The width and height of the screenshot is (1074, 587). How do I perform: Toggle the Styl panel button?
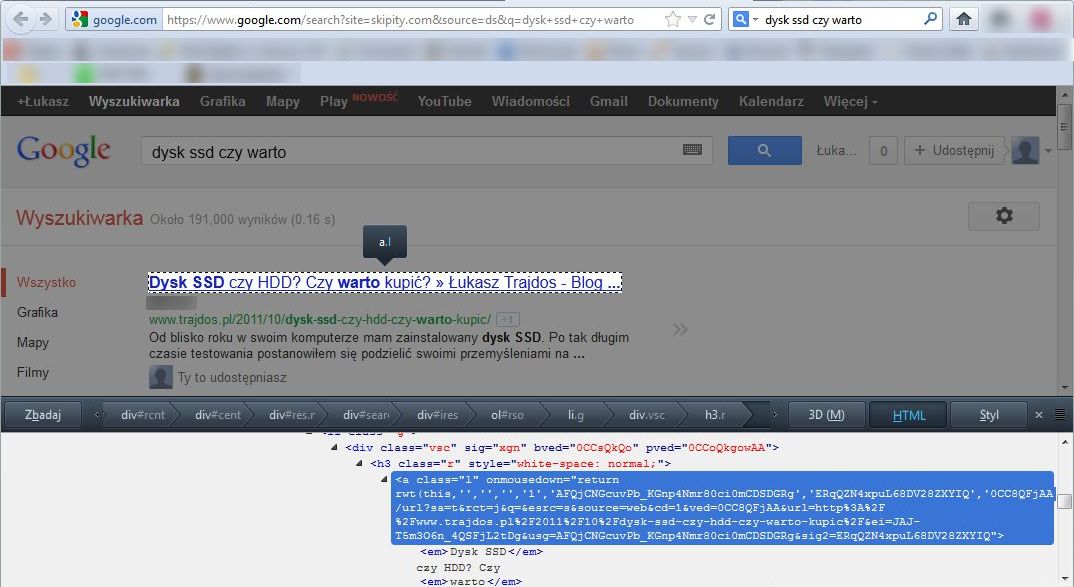(x=988, y=414)
